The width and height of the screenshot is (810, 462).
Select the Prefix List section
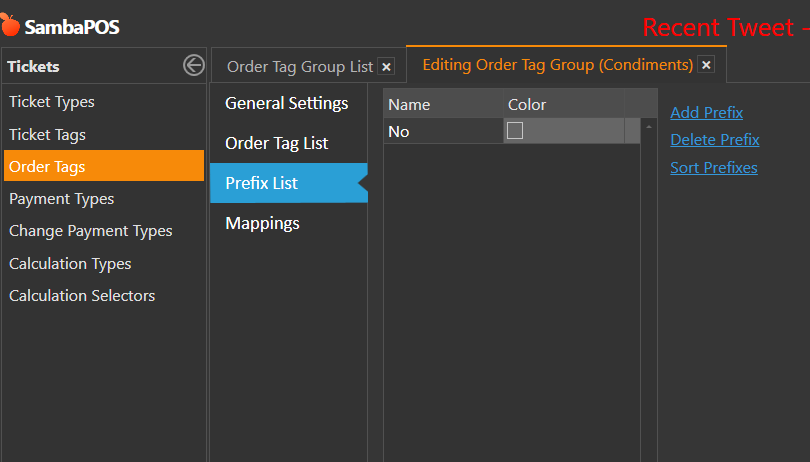[261, 183]
